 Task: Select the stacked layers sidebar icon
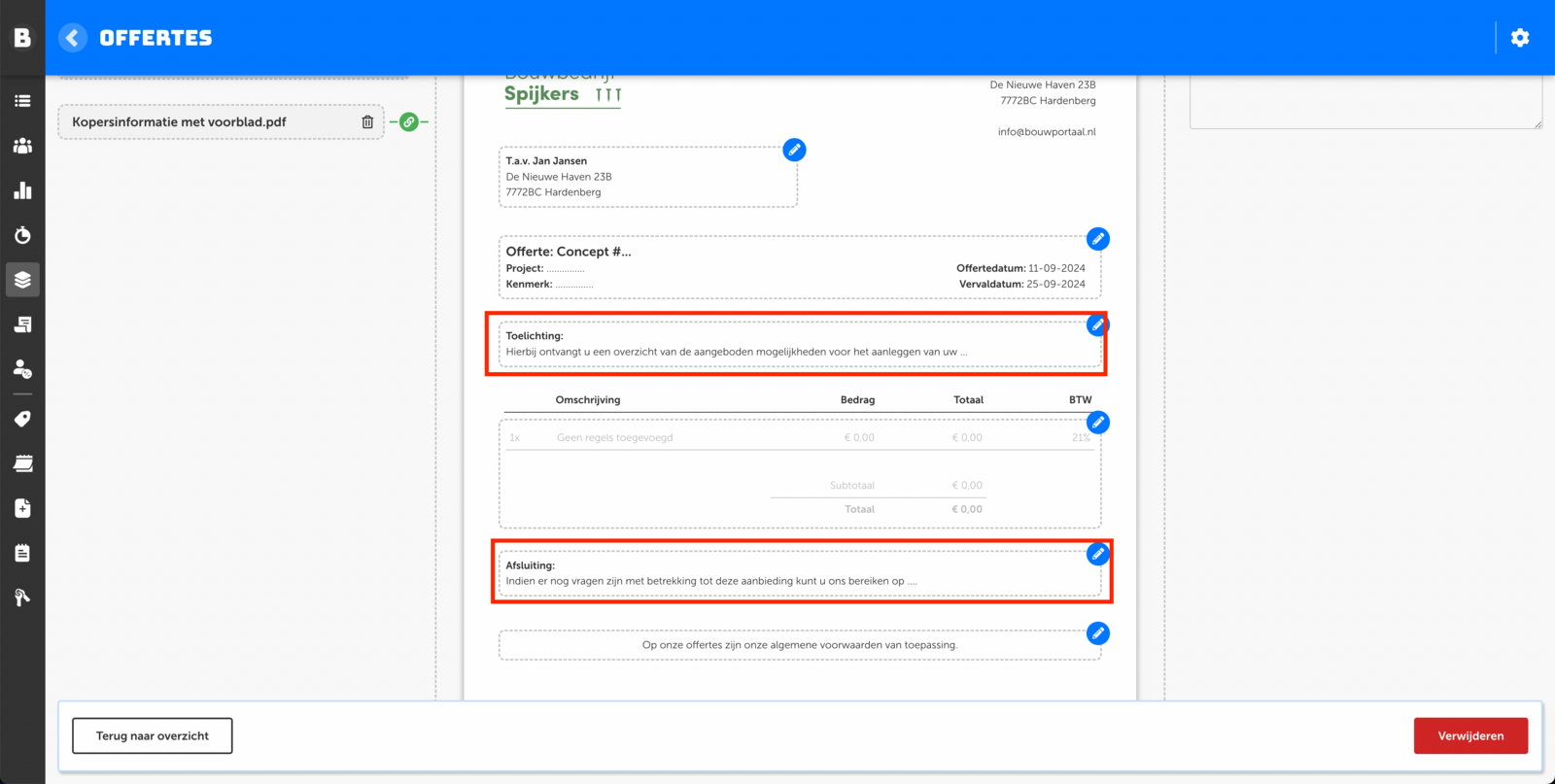tap(22, 280)
